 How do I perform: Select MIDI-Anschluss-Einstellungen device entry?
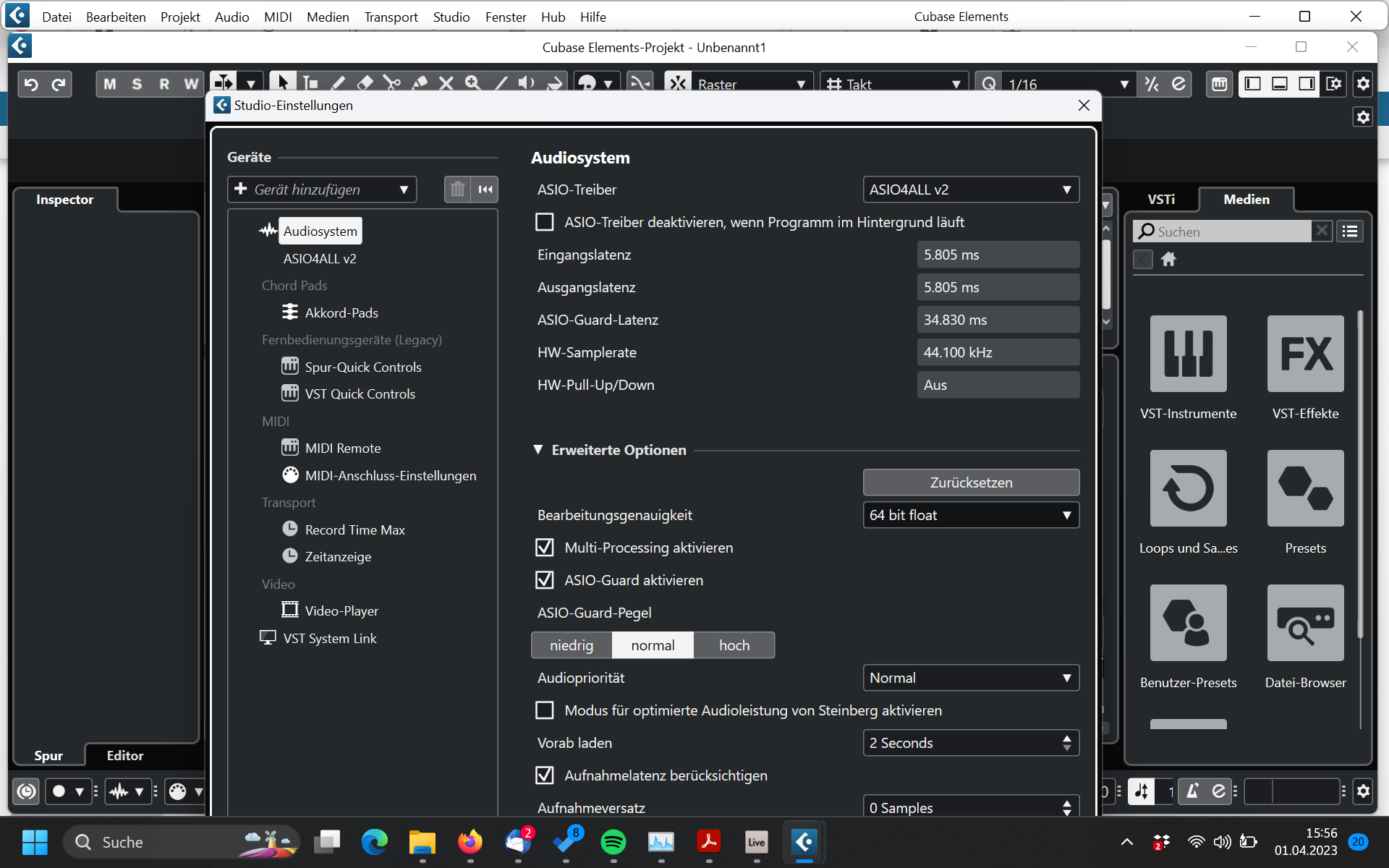(x=391, y=475)
